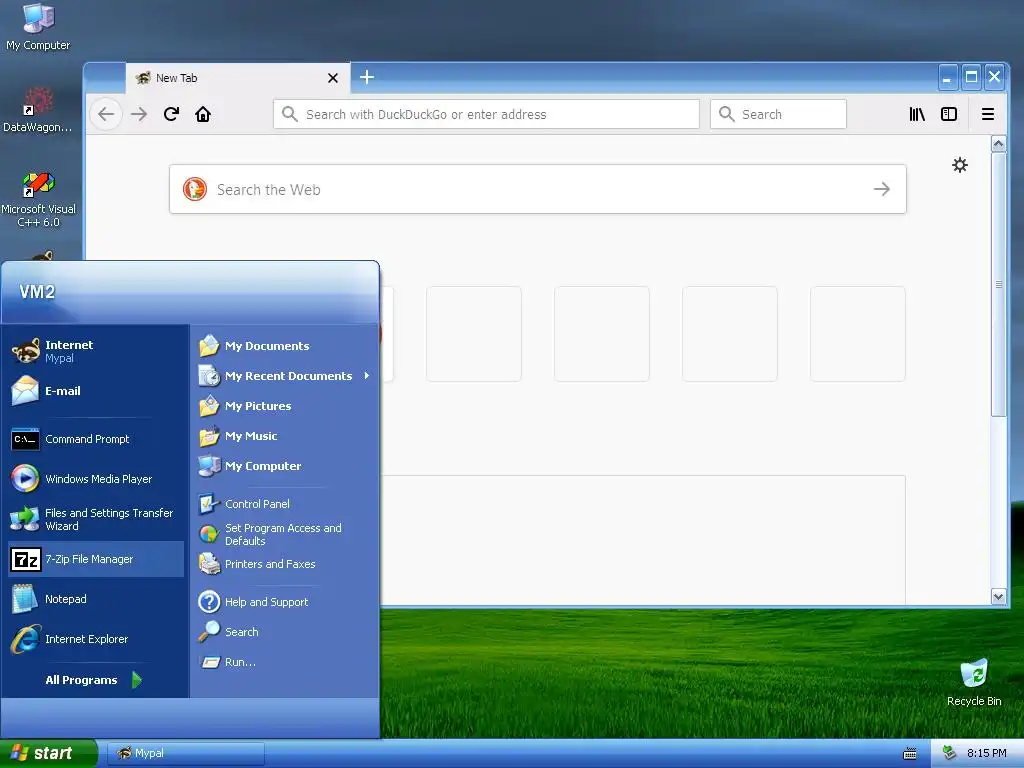The height and width of the screenshot is (768, 1024).
Task: Click the Internet Explorer icon
Action: (25, 639)
